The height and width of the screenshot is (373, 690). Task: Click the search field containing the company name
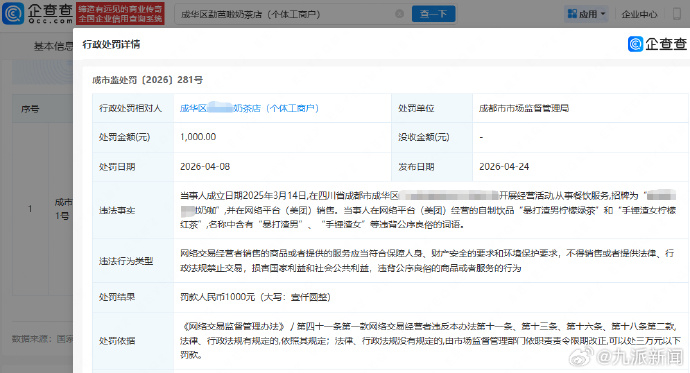pyautogui.click(x=293, y=14)
